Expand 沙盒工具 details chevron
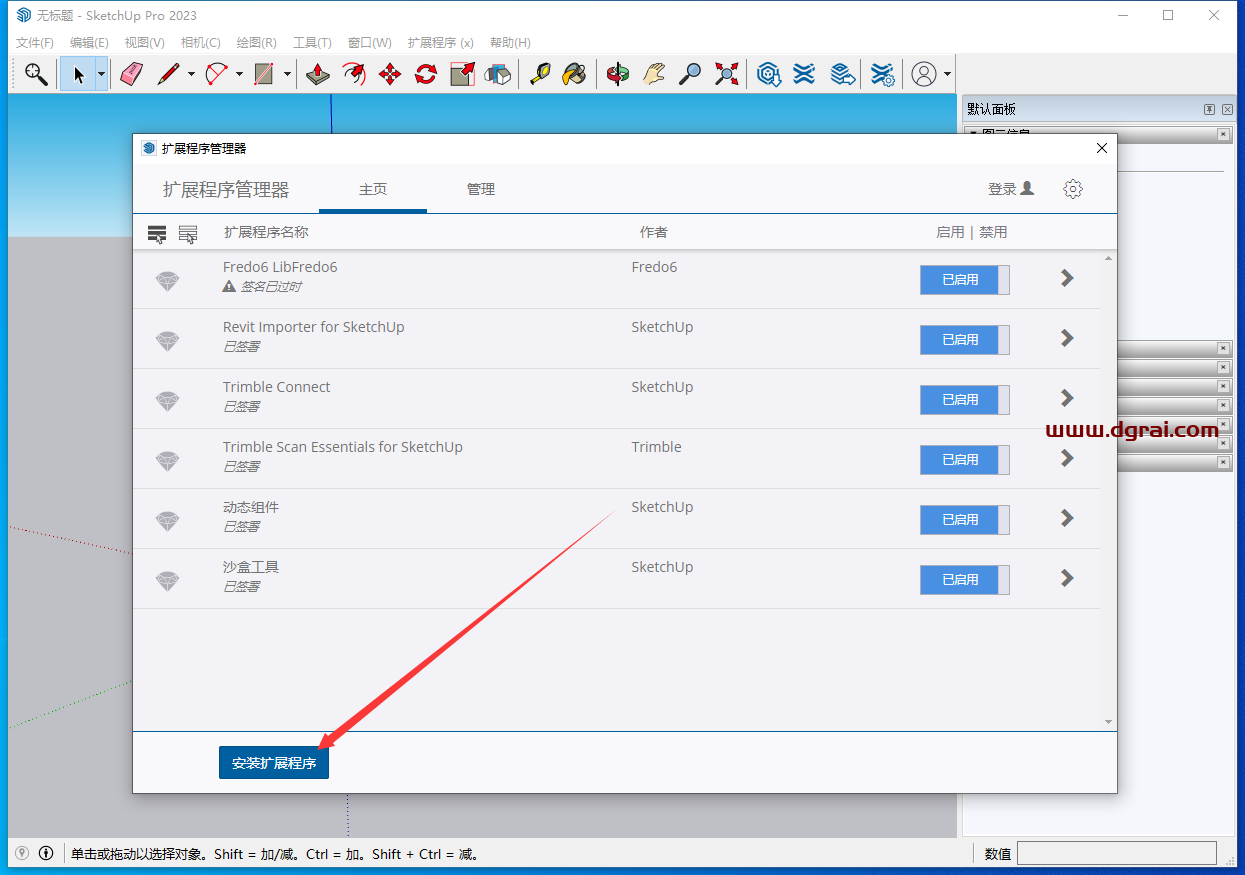This screenshot has height=875, width=1245. tap(1067, 578)
